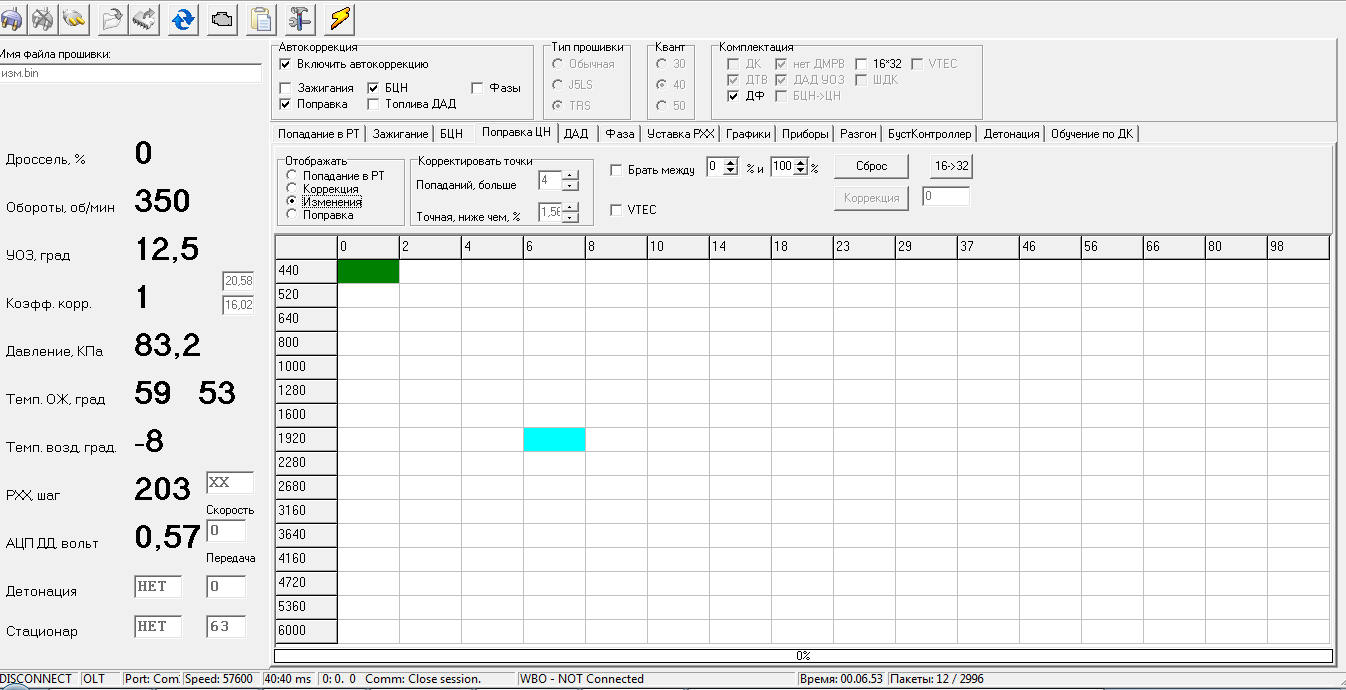Screen dimensions: 1346x690
Task: Click the '16->32' button
Action: (x=951, y=166)
